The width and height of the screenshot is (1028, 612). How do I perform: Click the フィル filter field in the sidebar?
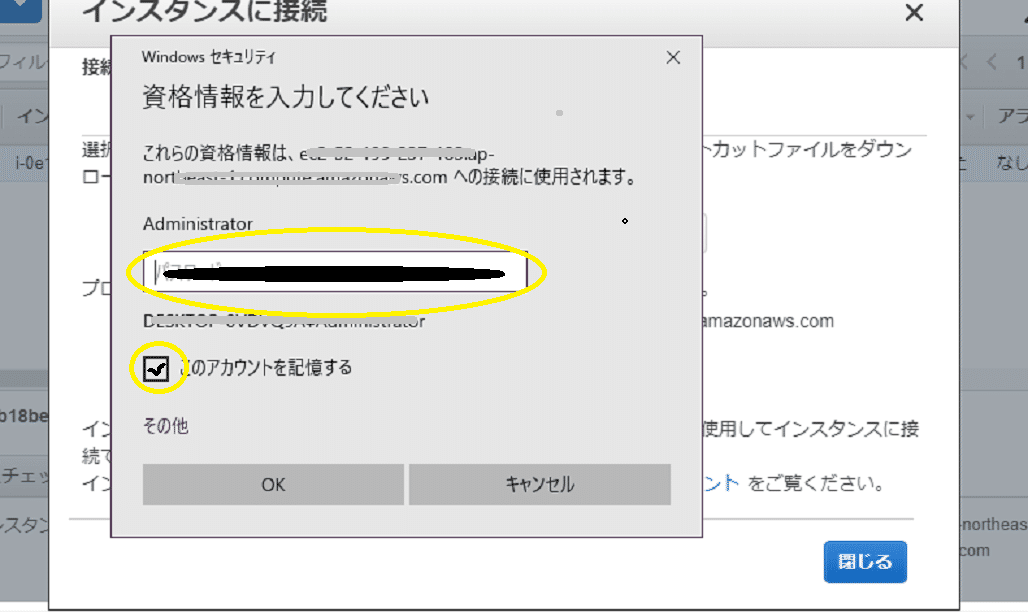point(16,63)
